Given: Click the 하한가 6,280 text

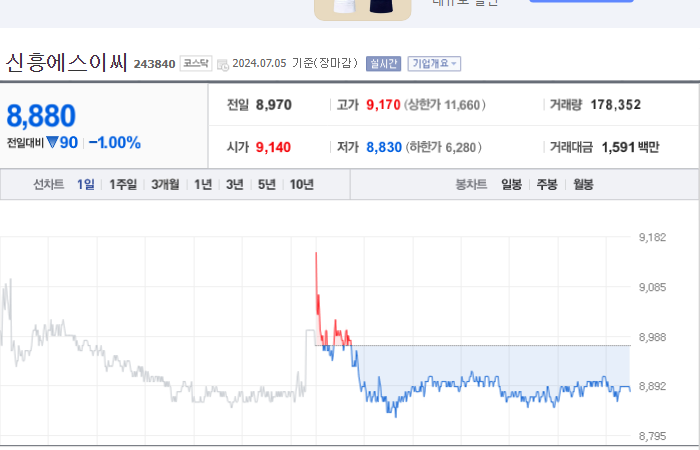Looking at the screenshot, I should [x=444, y=147].
